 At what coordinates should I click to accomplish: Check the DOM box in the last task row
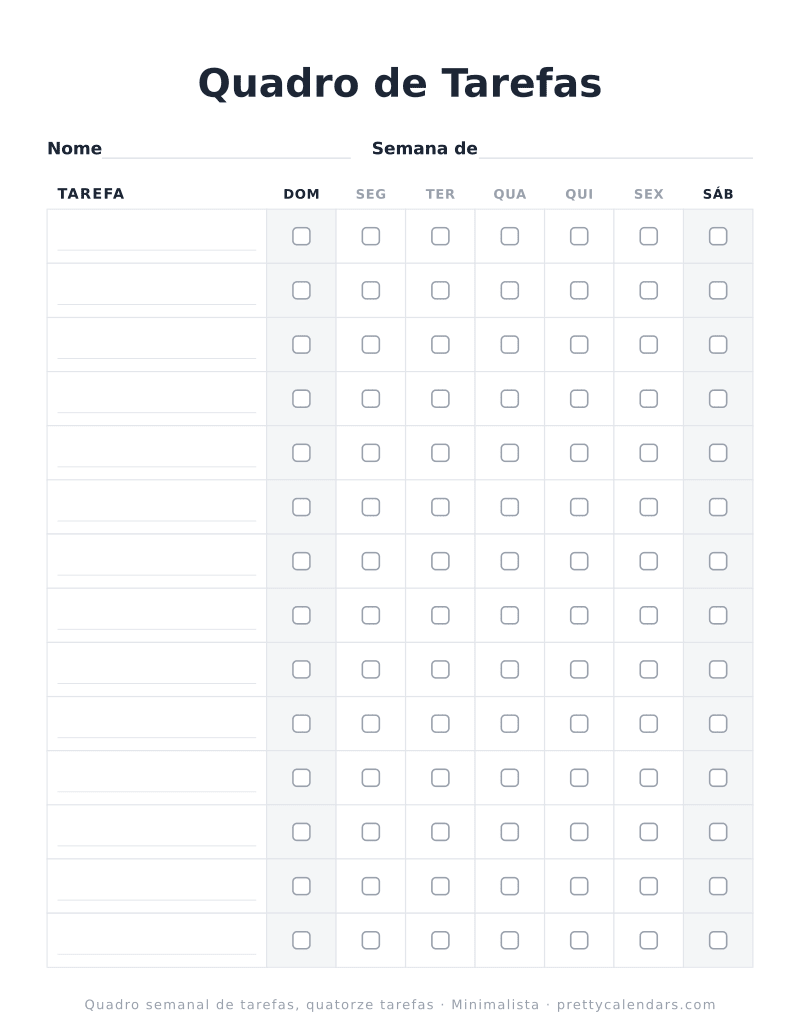tap(301, 940)
